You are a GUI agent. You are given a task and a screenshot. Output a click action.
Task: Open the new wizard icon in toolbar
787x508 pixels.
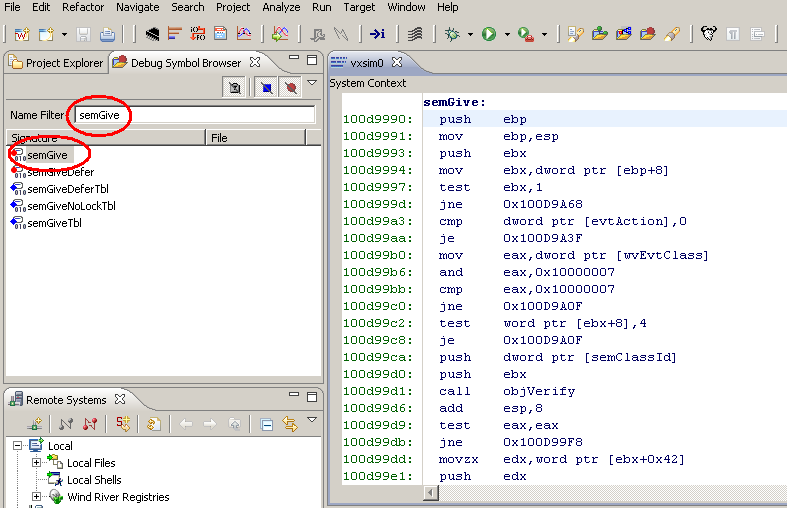(22, 34)
